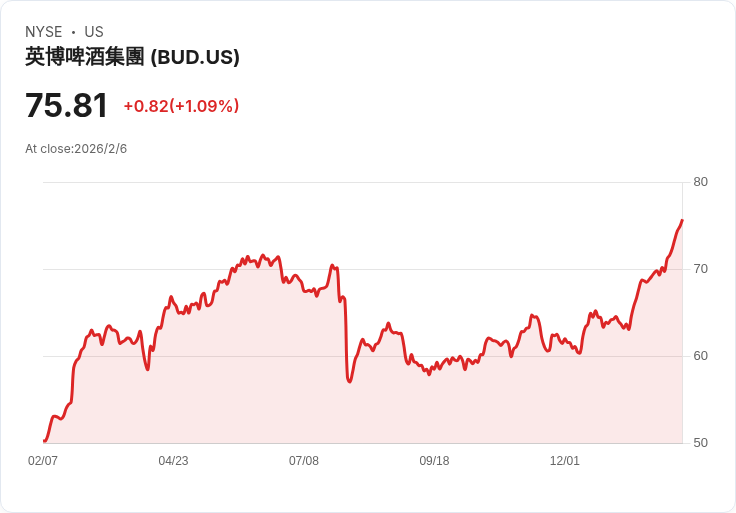736x513 pixels.
Task: Click the 80 y-axis price label
Action: pos(700,182)
